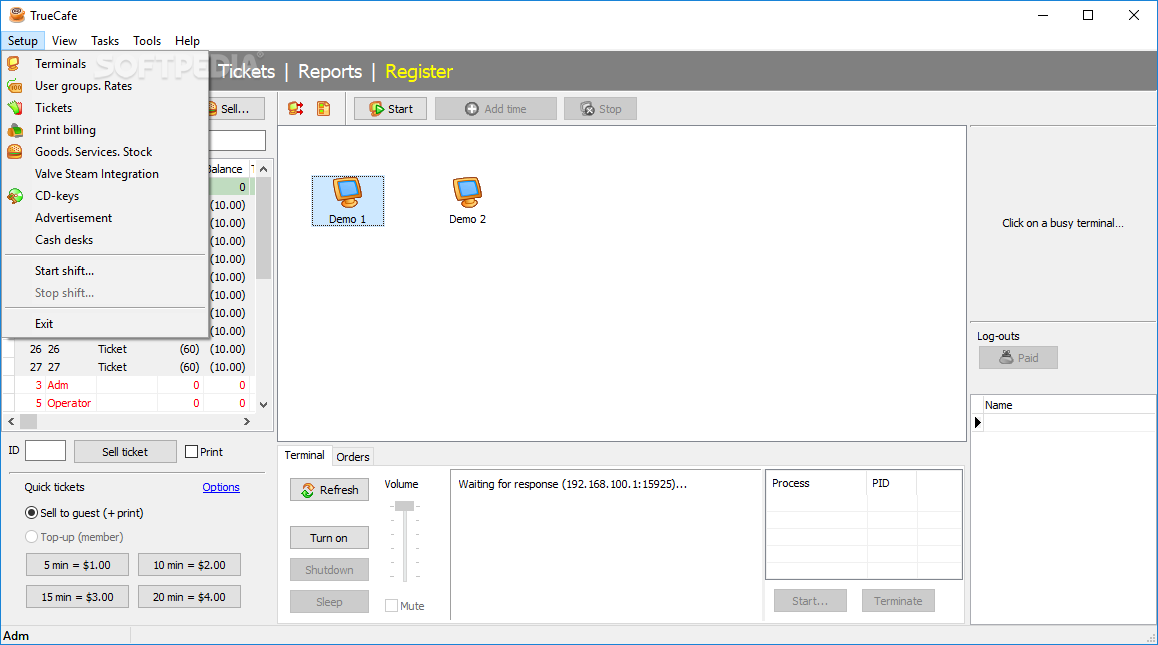
Task: Select Cash desks menu entry
Action: (106, 240)
